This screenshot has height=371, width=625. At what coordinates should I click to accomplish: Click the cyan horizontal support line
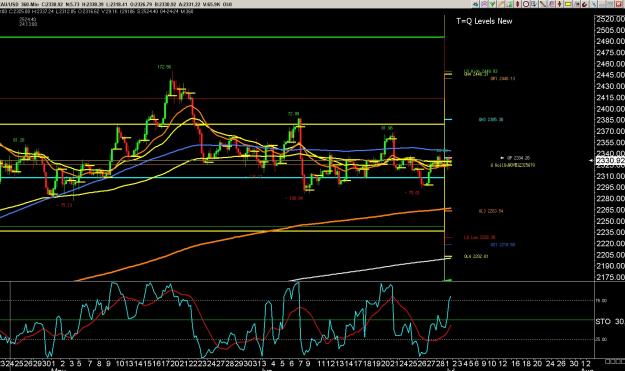point(222,178)
